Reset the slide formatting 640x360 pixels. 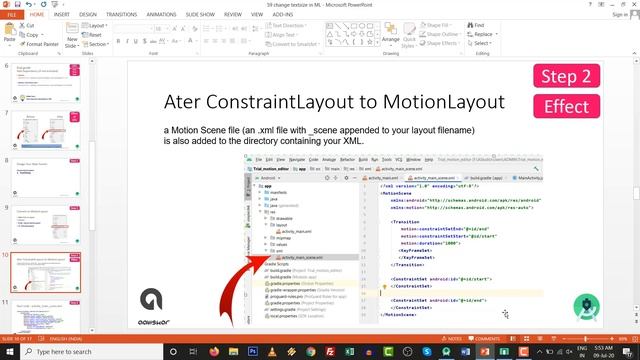point(92,35)
